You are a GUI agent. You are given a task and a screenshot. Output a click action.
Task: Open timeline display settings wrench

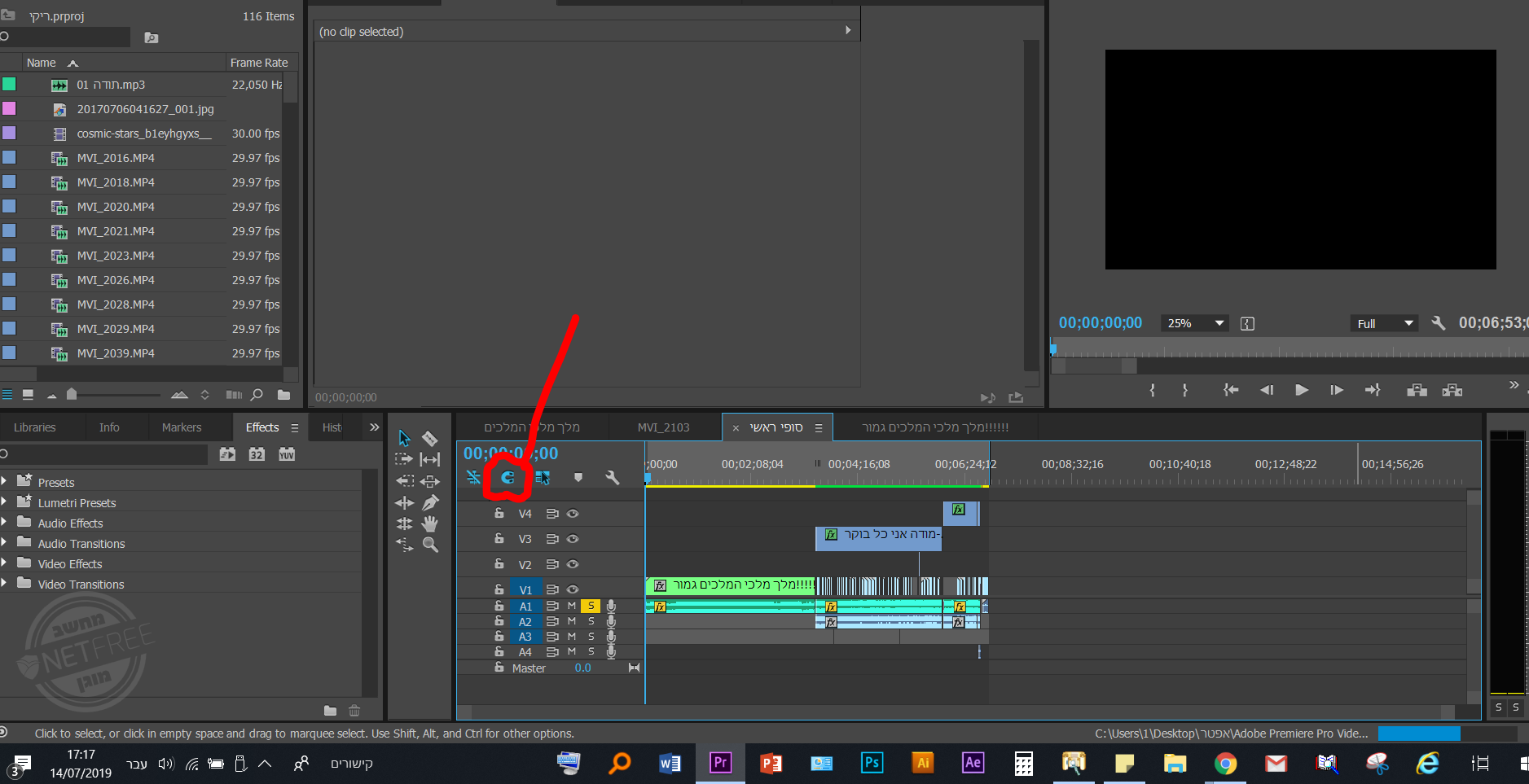[613, 477]
